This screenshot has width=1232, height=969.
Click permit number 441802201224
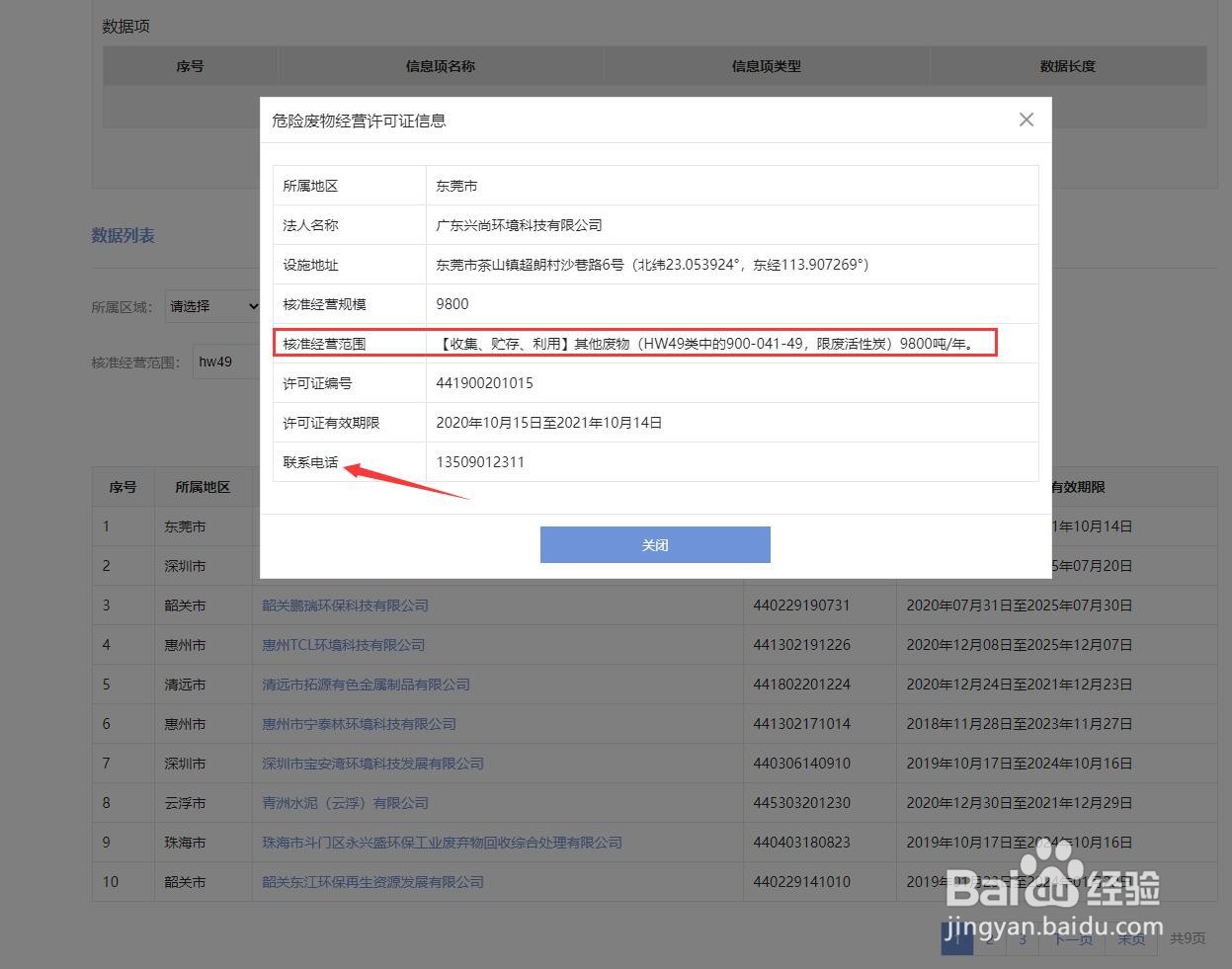pyautogui.click(x=801, y=685)
